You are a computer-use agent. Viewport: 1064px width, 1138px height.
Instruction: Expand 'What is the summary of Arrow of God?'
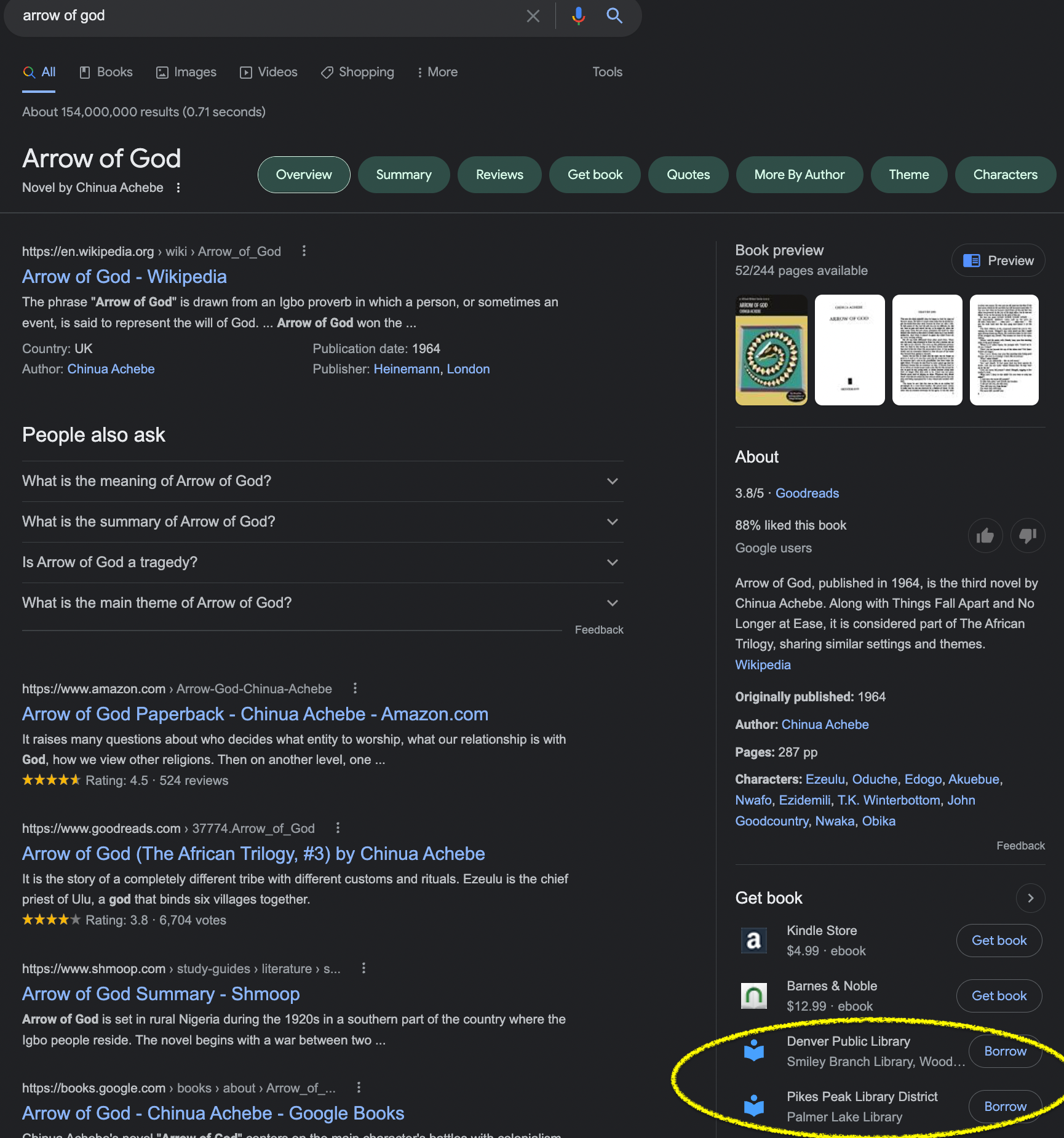pyautogui.click(x=323, y=522)
